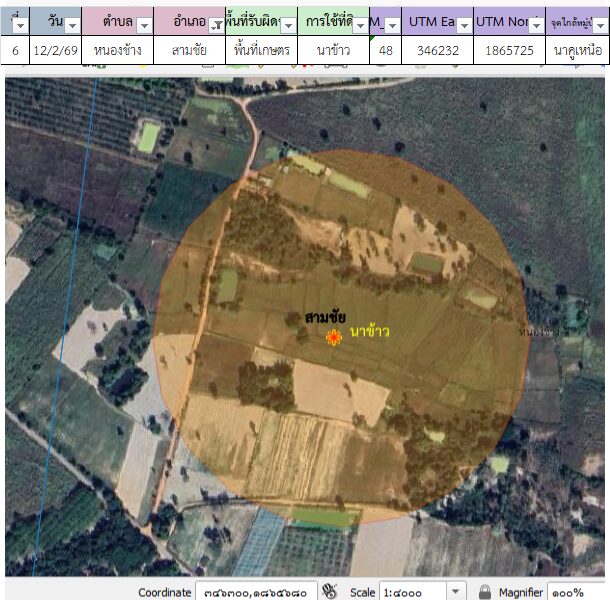Click the lock scale padlock icon
610x600 pixels.
[x=485, y=592]
